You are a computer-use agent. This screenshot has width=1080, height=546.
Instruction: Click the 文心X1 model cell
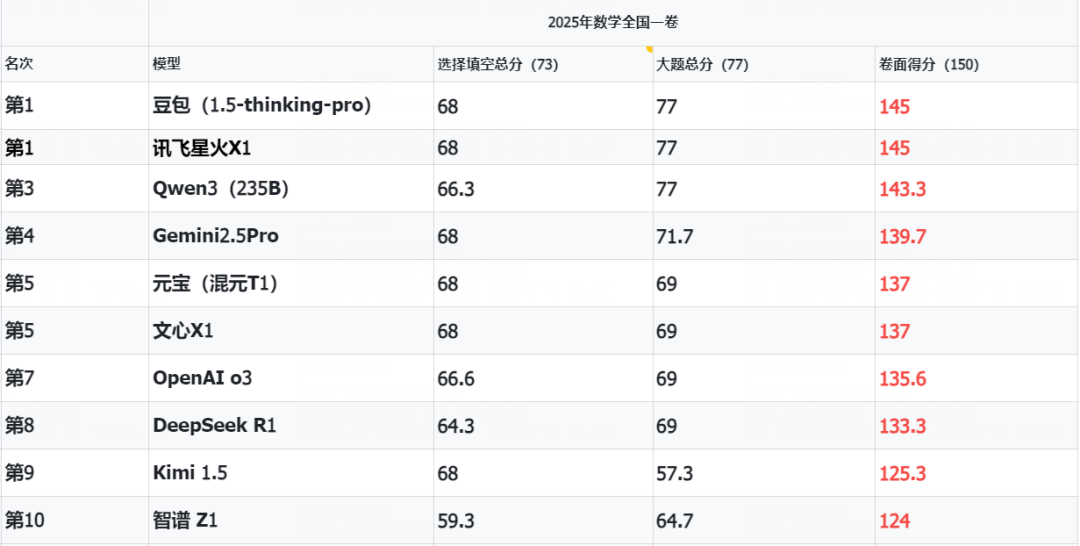(291, 331)
